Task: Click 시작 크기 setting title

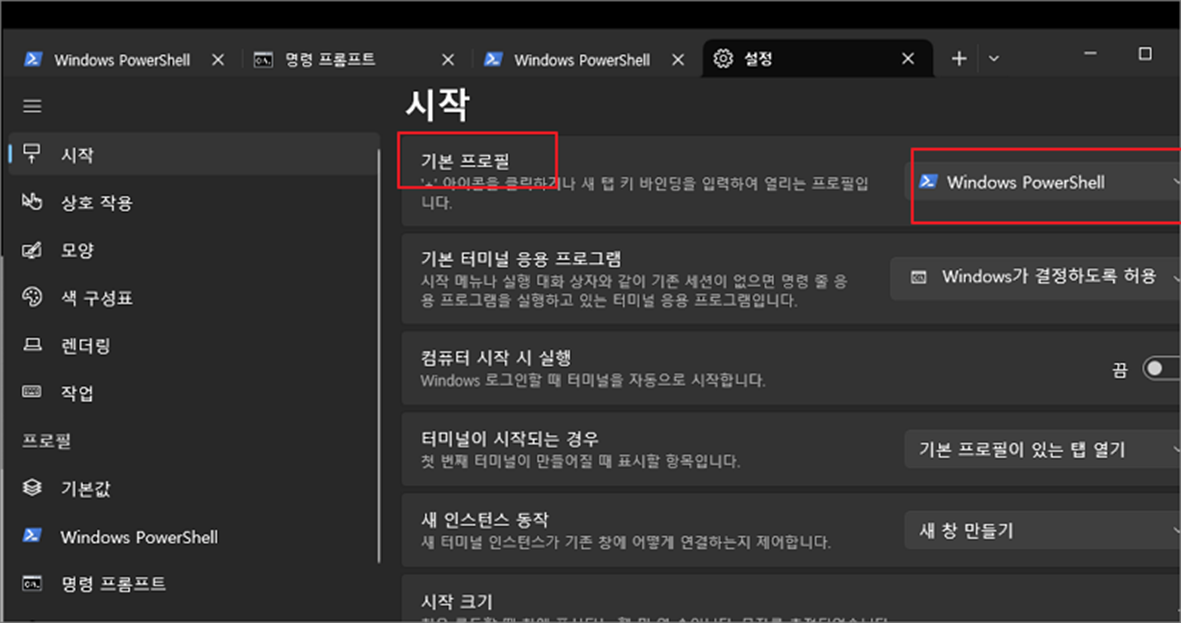Action: coord(456,601)
